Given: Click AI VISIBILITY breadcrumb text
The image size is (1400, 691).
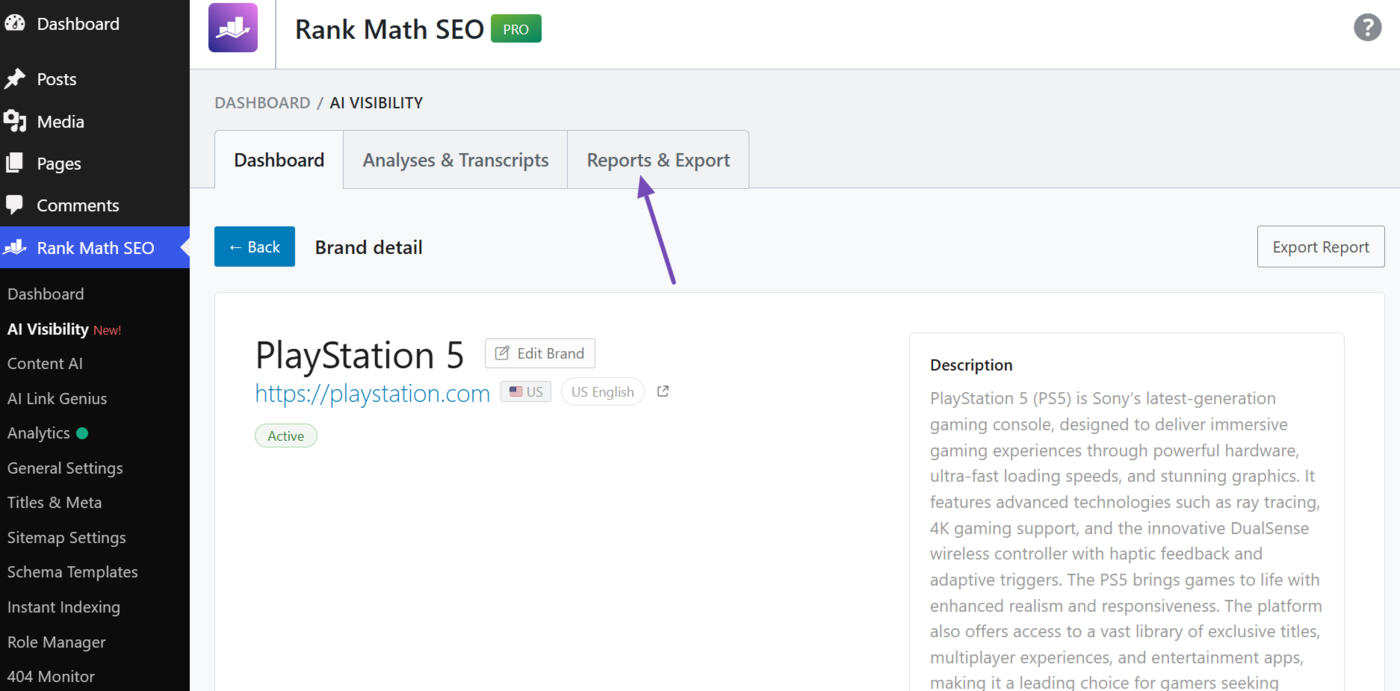Looking at the screenshot, I should [x=376, y=103].
